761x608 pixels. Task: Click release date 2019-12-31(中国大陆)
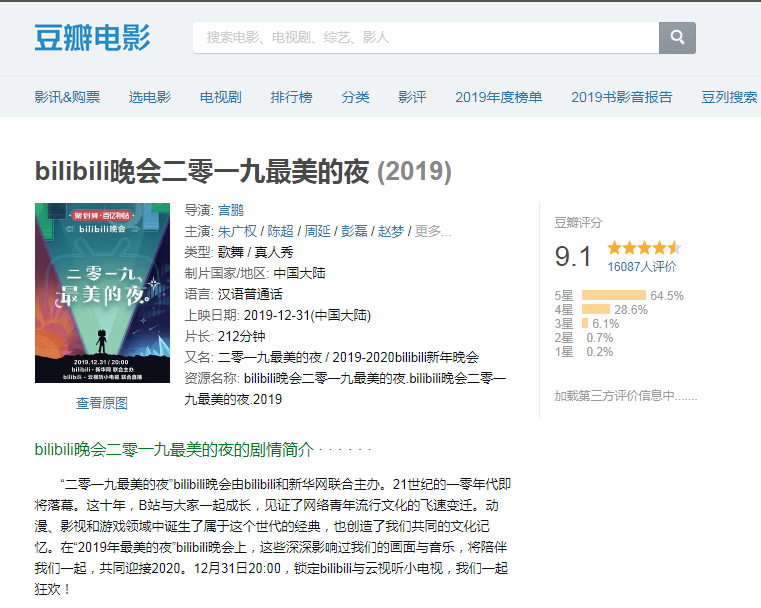tap(307, 315)
